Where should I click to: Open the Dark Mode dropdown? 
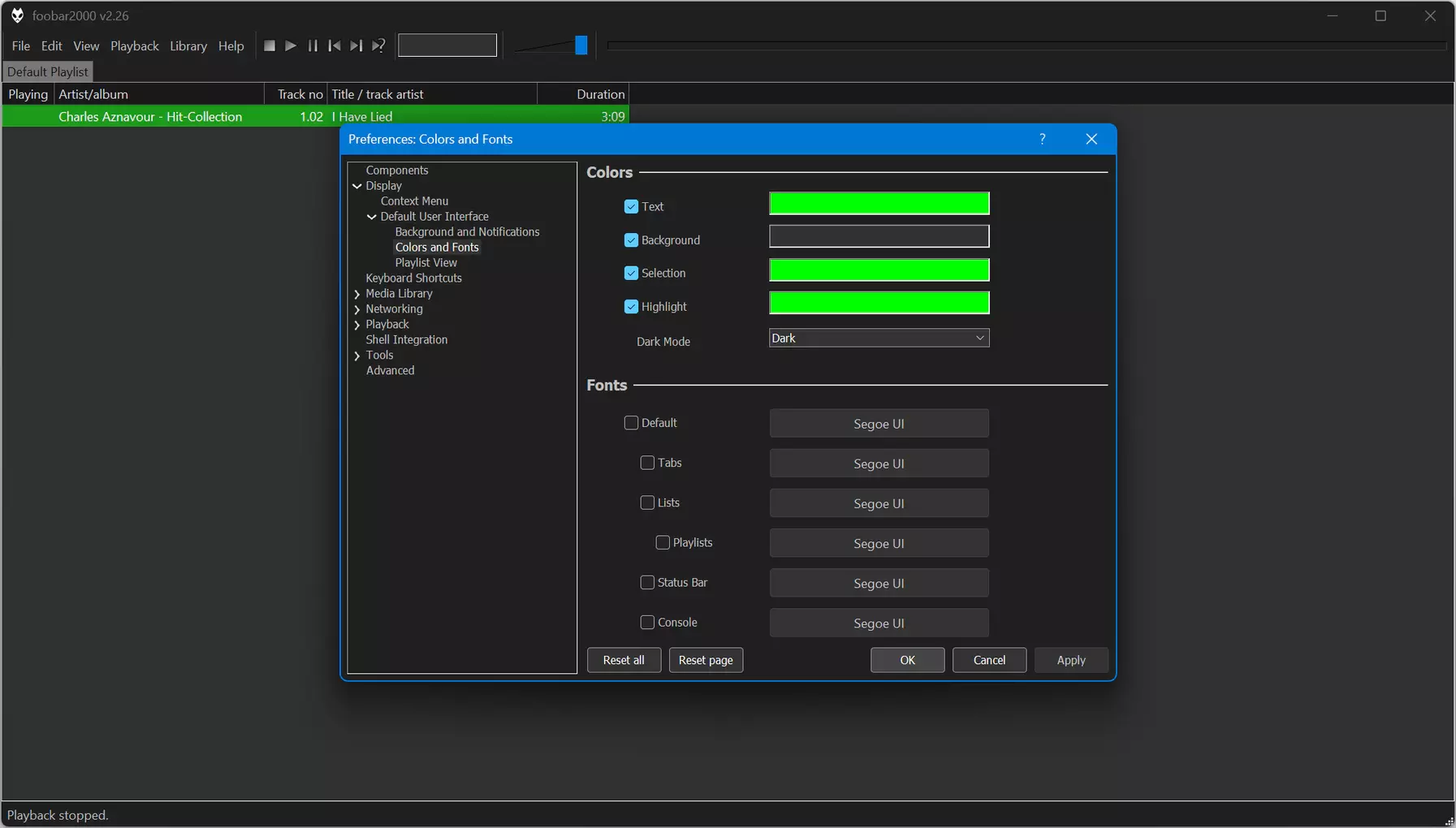tap(879, 338)
